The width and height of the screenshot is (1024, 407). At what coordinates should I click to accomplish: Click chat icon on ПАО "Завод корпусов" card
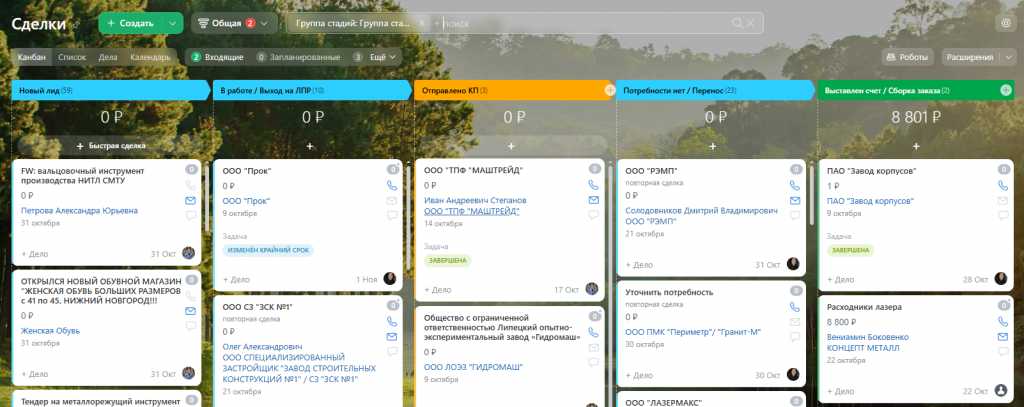[x=1002, y=216]
